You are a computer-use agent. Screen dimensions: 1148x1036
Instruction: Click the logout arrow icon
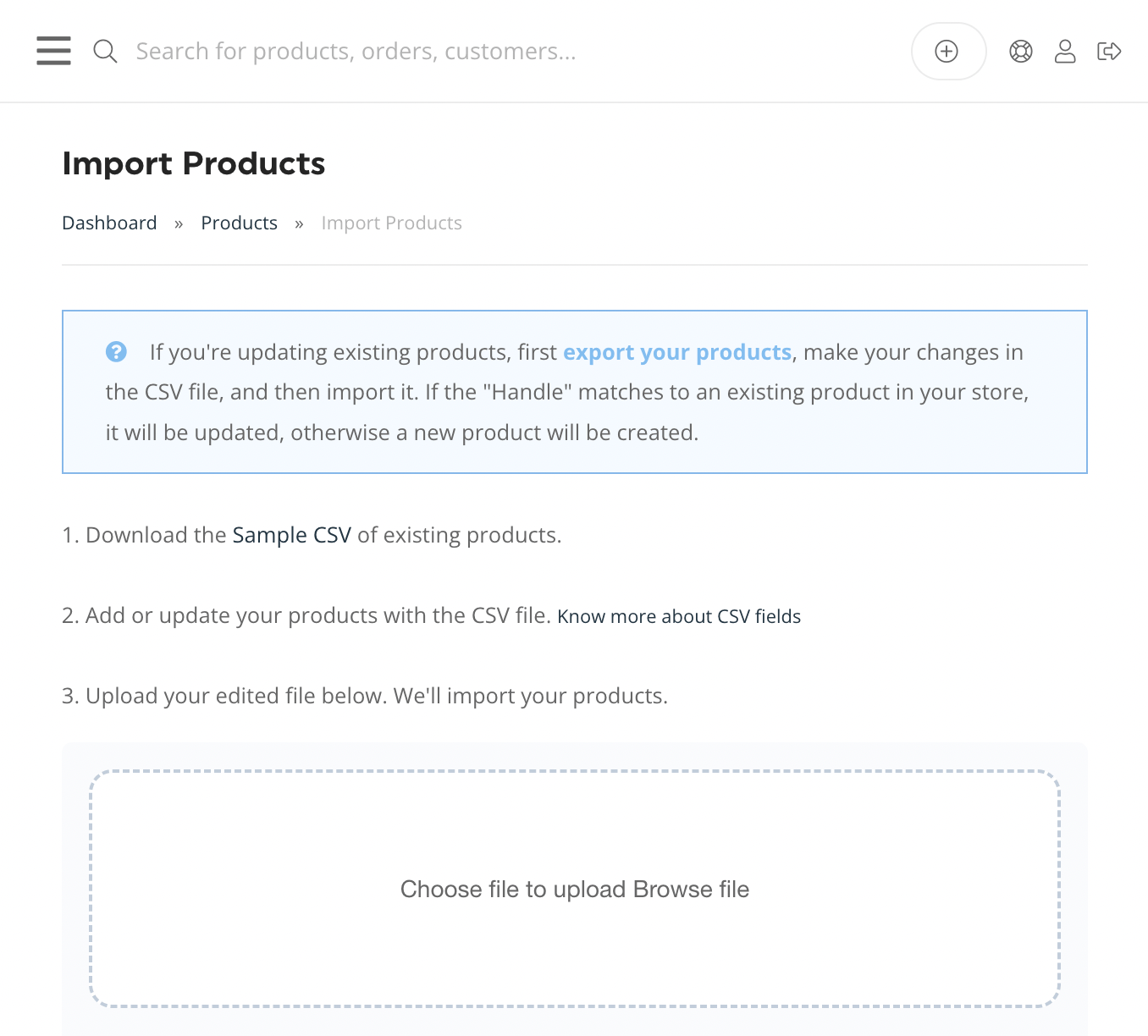[x=1109, y=52]
